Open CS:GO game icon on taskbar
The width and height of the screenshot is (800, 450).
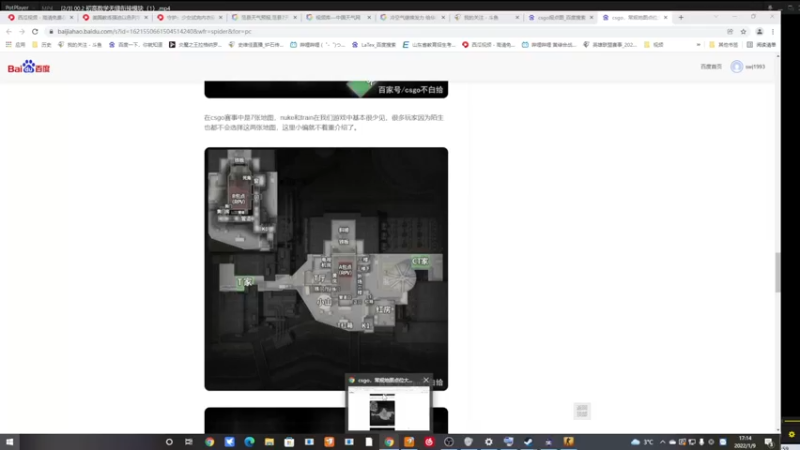(x=568, y=442)
